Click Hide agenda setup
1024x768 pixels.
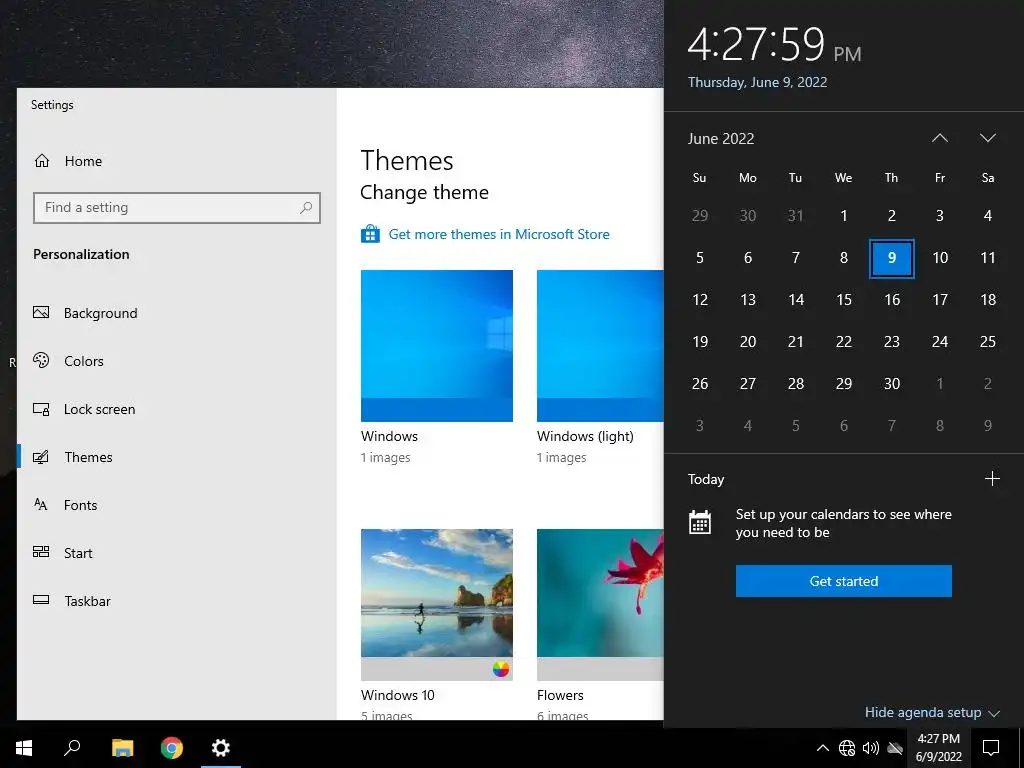pos(931,712)
